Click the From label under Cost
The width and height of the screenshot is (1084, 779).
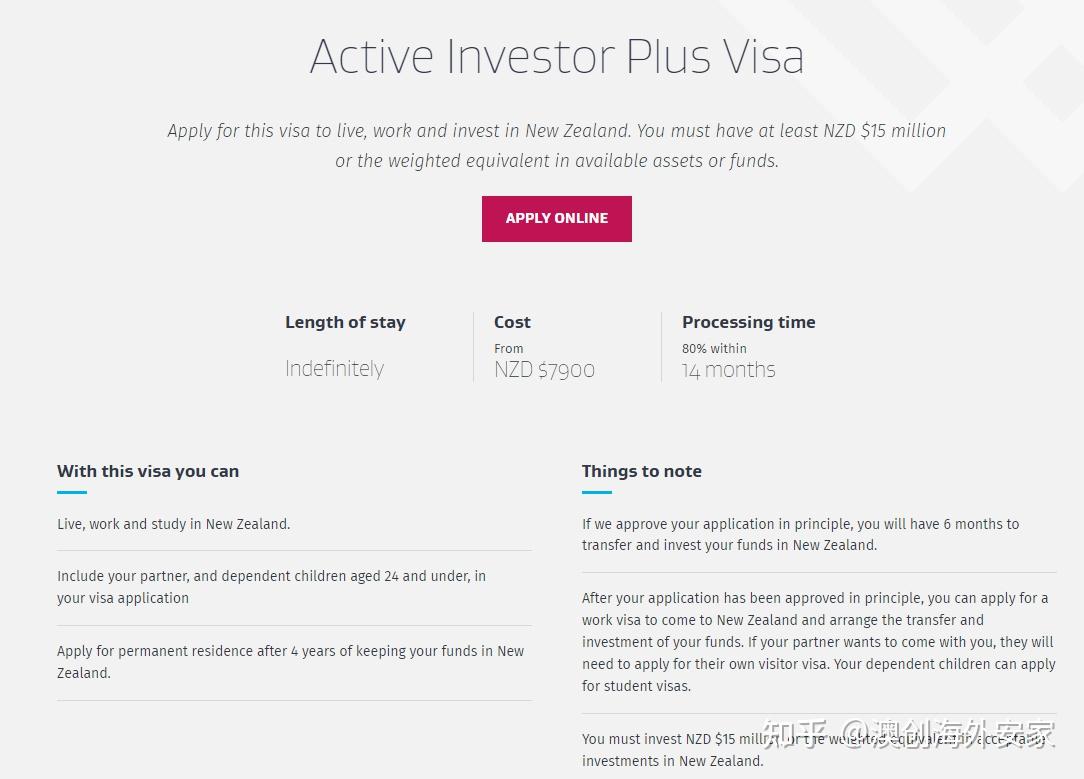pos(508,348)
